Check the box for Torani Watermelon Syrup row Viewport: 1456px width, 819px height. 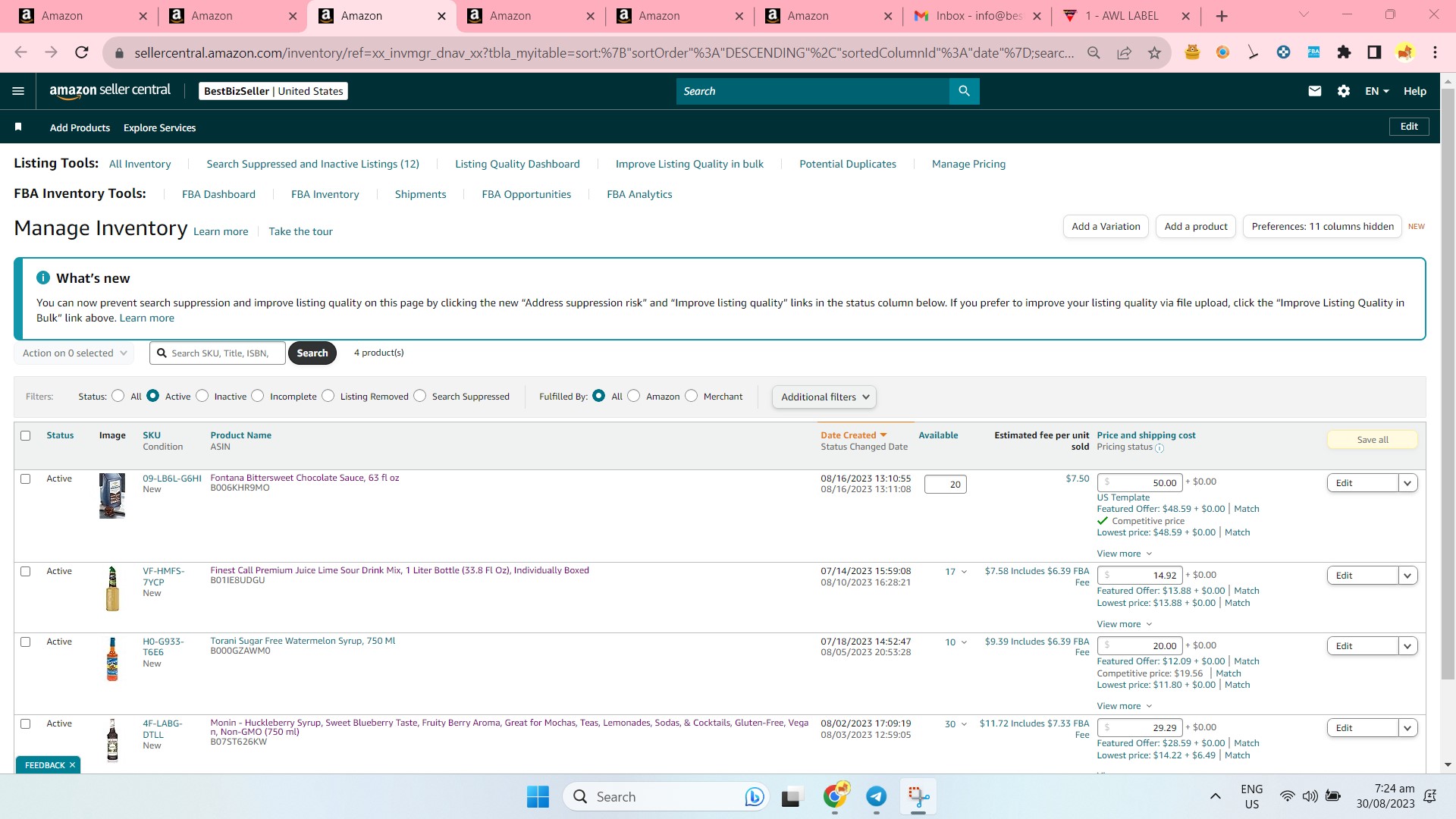26,642
